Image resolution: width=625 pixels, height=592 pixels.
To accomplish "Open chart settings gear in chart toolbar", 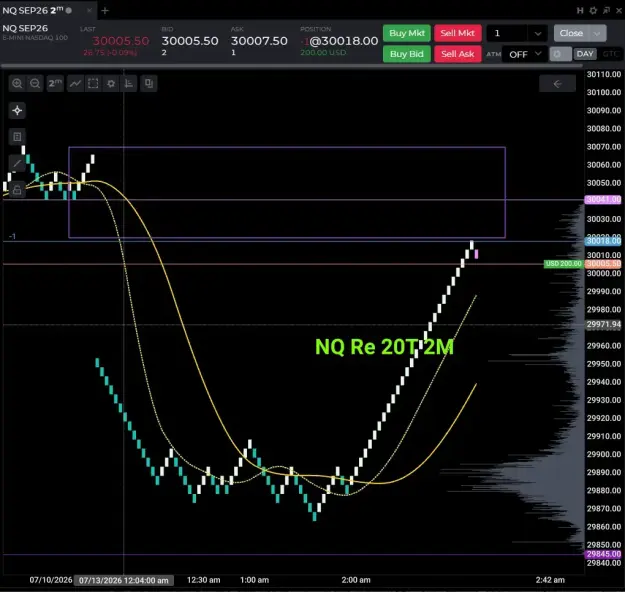I will (x=111, y=84).
